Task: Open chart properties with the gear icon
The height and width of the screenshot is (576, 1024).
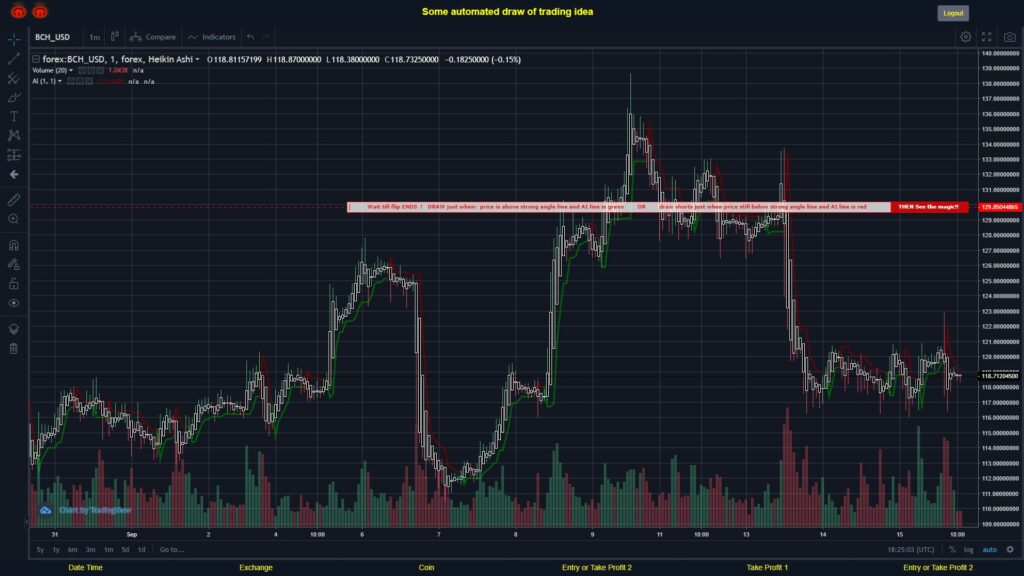Action: click(x=965, y=36)
